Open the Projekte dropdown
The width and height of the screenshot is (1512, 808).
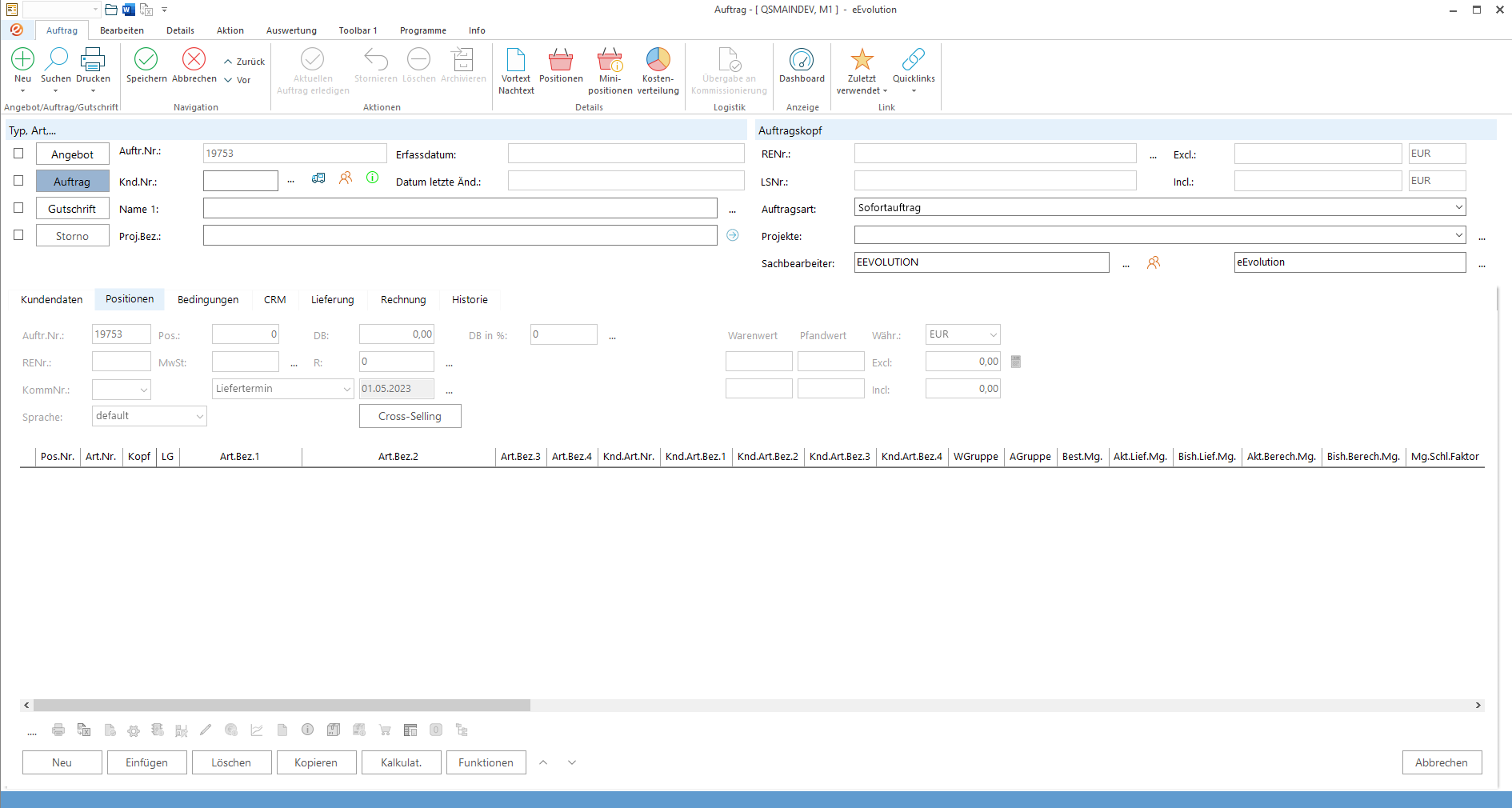point(1458,234)
